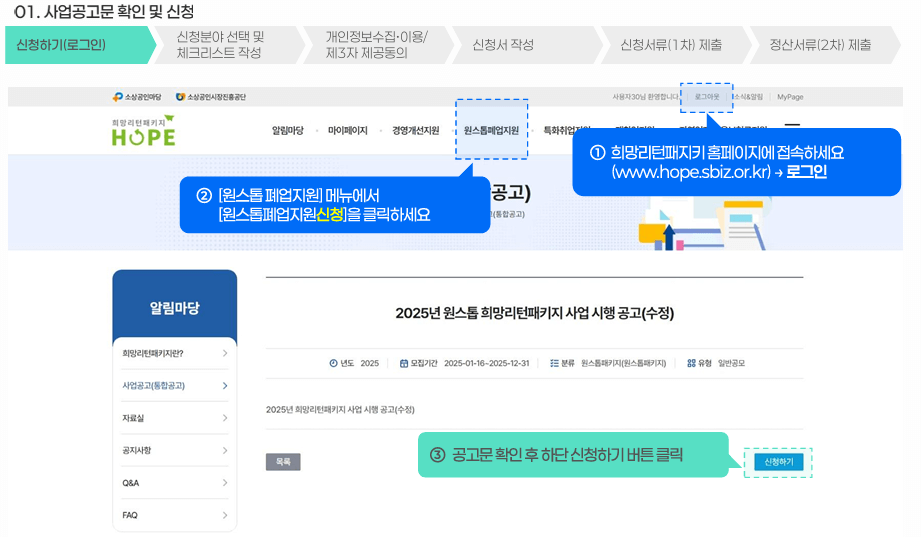The width and height of the screenshot is (921, 537).
Task: Open the 마이페이지 navigation menu
Action: (348, 130)
